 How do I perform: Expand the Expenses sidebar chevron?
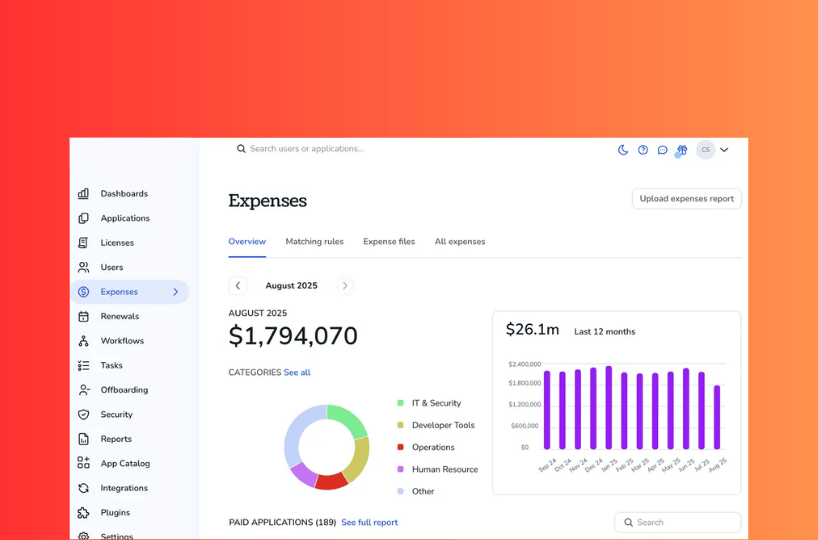(176, 292)
